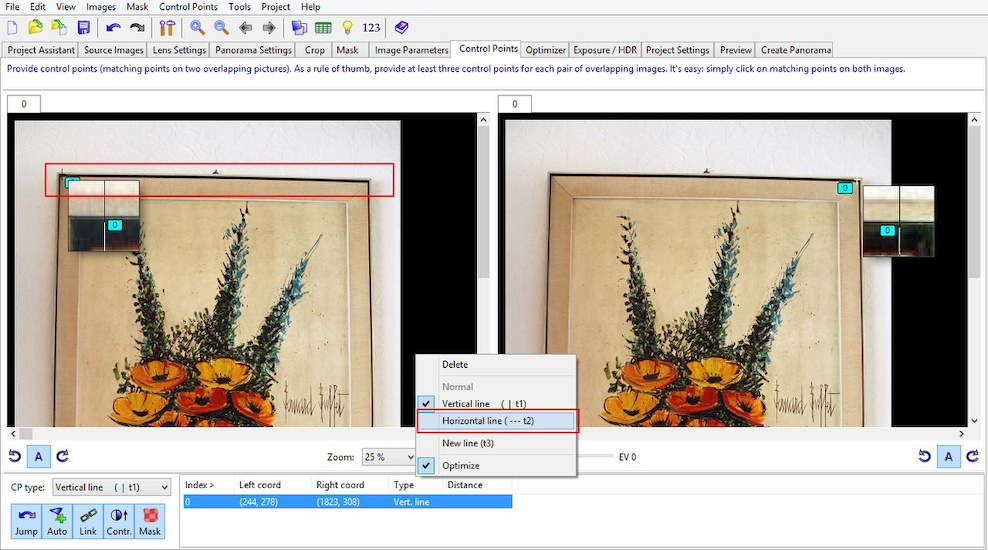Click the Mask button below CP type
The image size is (988, 550).
coord(150,521)
